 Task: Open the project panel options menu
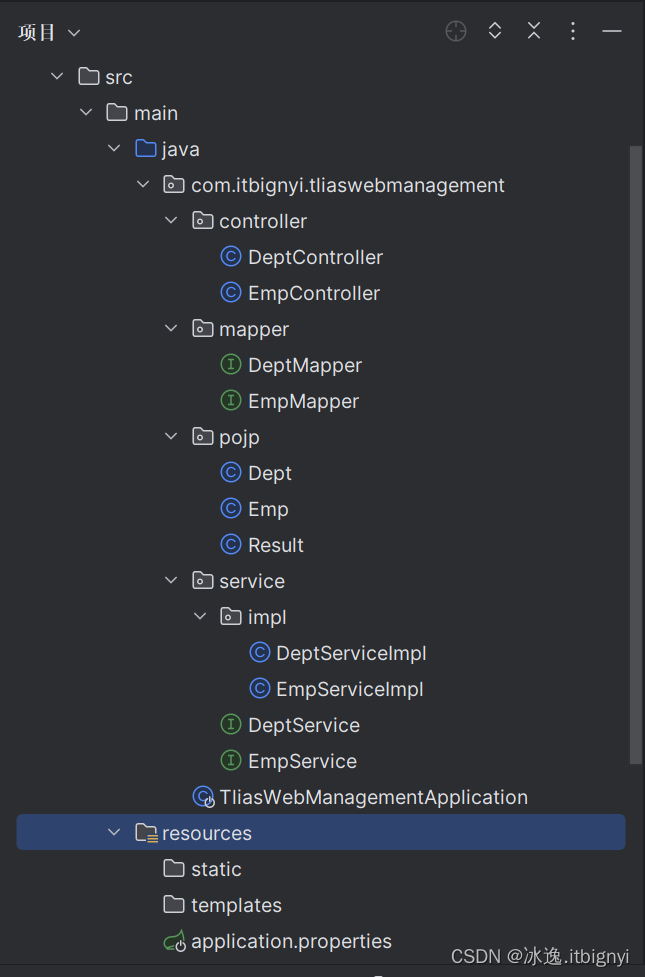pos(573,31)
